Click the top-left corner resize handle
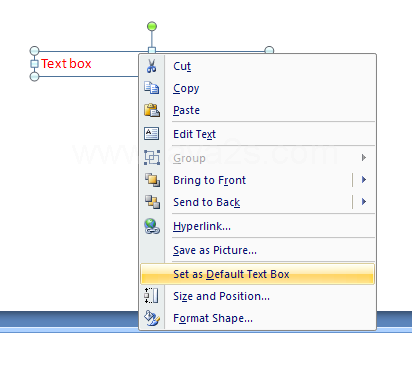The width and height of the screenshot is (412, 365). click(x=34, y=51)
